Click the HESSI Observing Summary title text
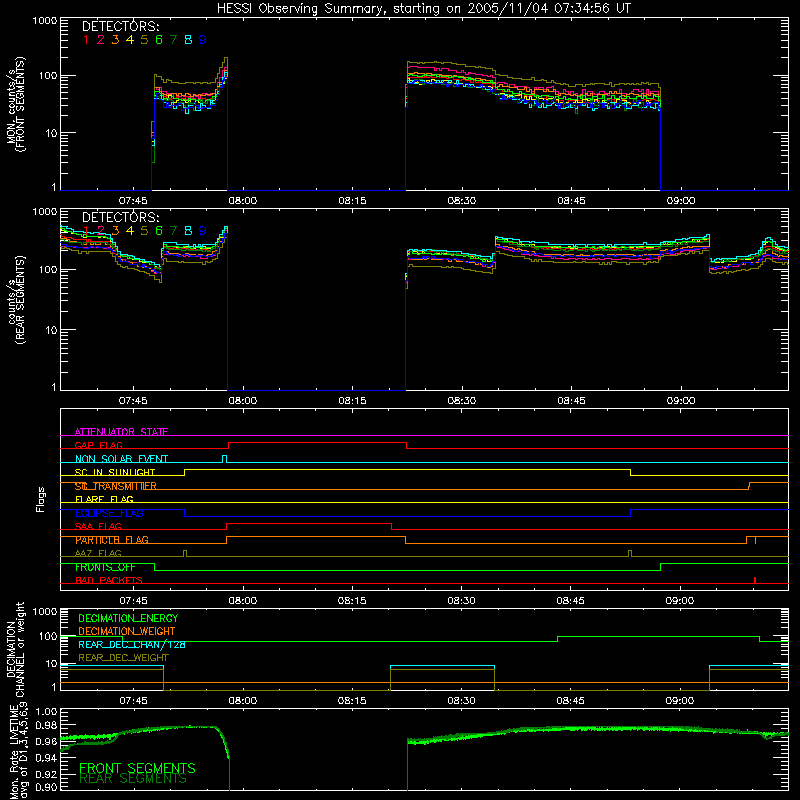Viewport: 800px width, 800px height. [423, 9]
